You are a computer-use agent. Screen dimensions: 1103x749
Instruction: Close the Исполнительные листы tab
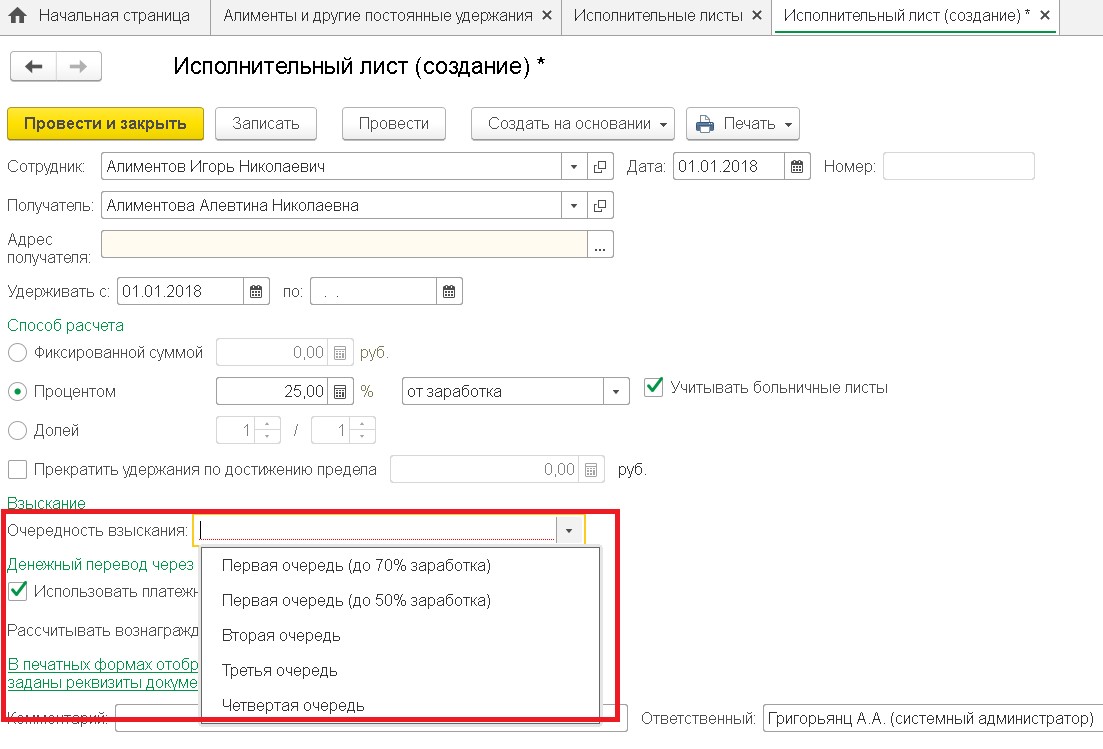[x=757, y=15]
